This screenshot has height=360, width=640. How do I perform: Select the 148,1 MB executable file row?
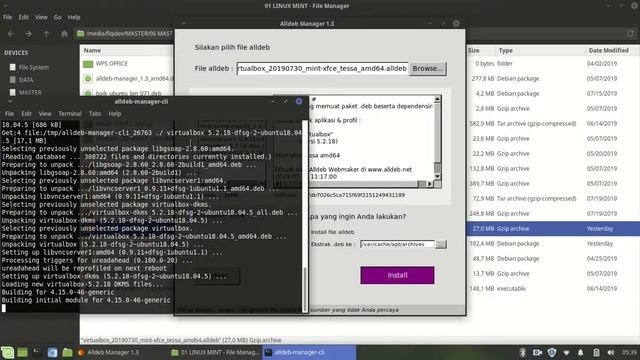click(553, 289)
